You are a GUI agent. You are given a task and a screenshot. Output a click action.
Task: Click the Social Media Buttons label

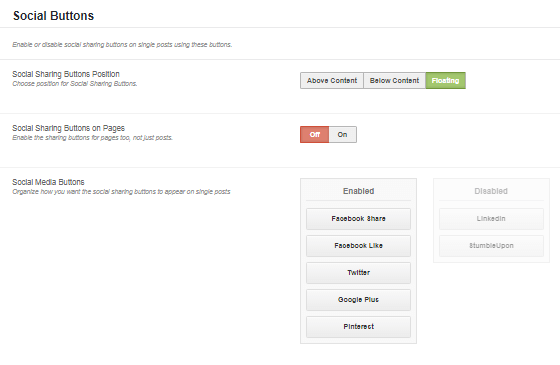tap(48, 182)
